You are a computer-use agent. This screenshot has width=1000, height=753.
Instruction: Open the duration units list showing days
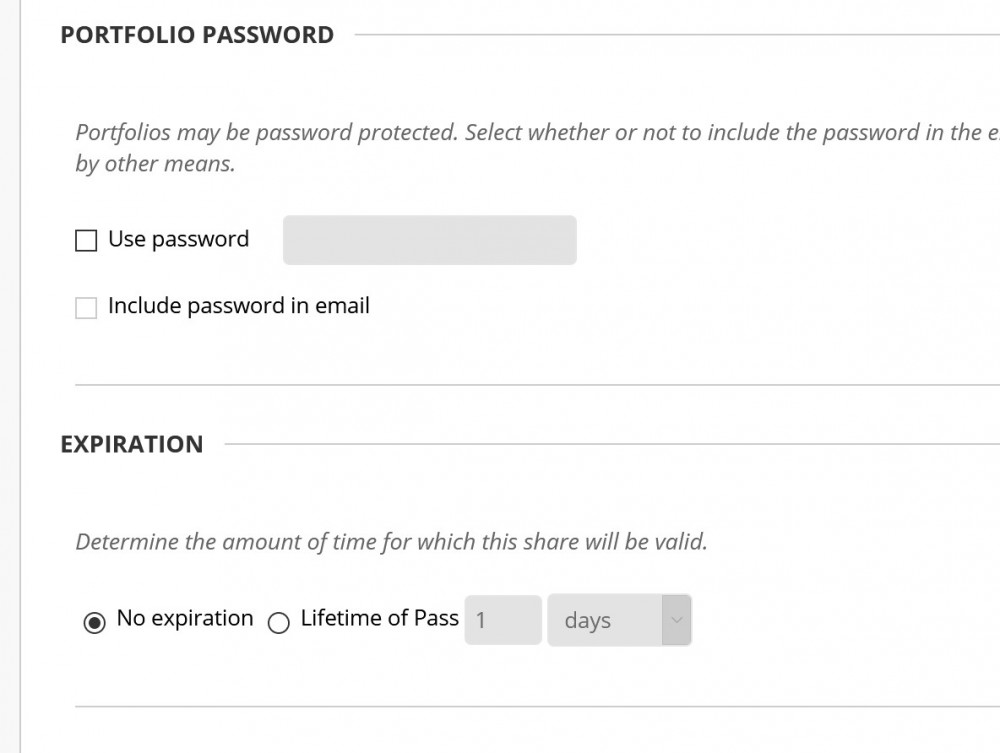[x=619, y=620]
